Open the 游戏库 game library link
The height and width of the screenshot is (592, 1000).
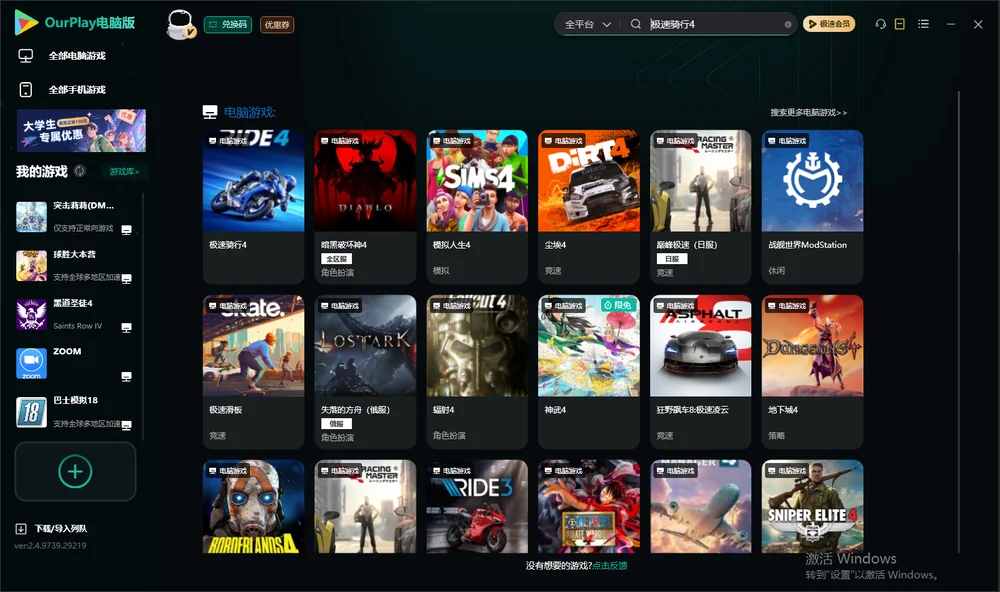tap(124, 172)
